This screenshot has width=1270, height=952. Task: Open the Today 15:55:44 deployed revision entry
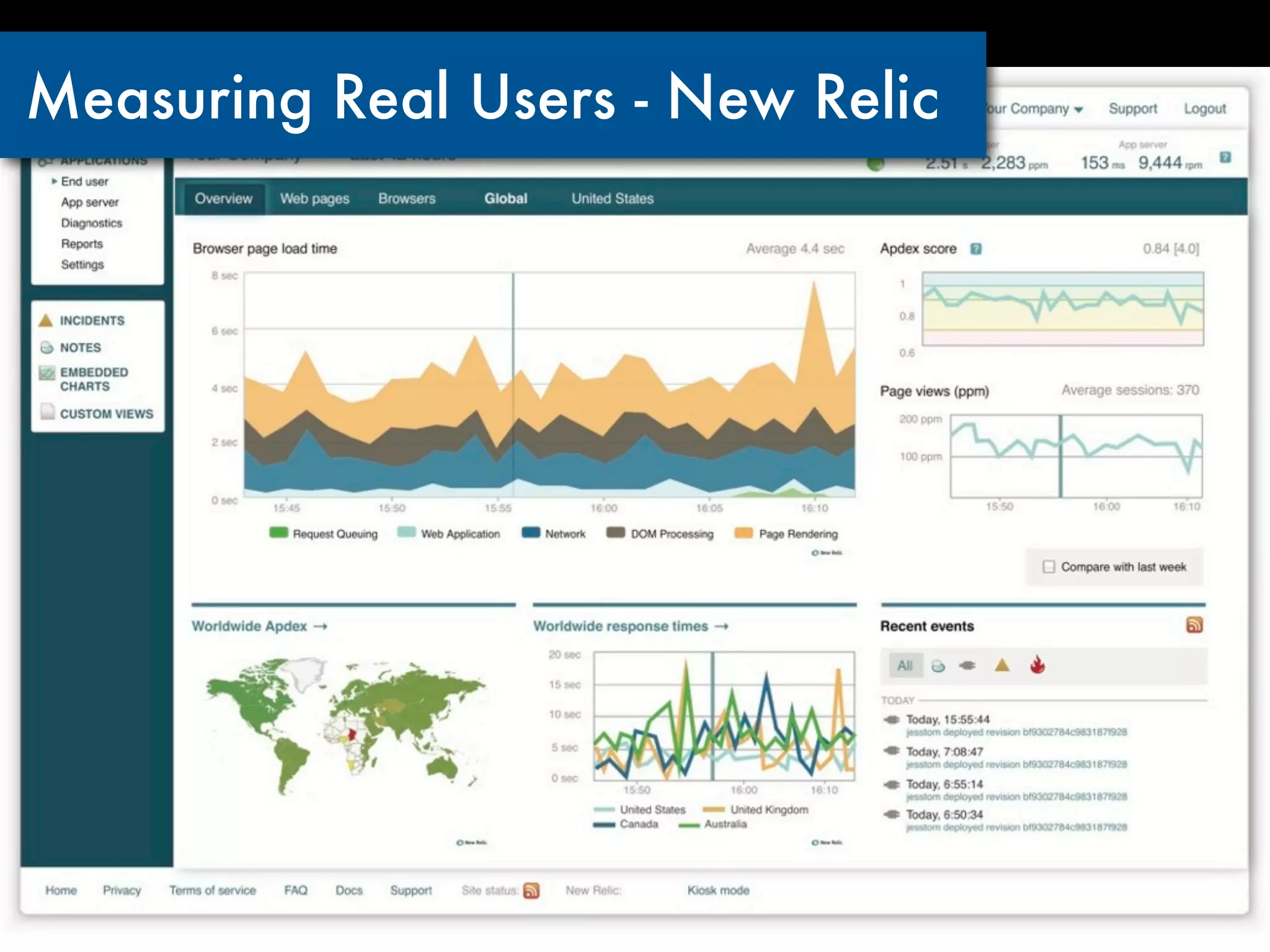[x=1016, y=725]
